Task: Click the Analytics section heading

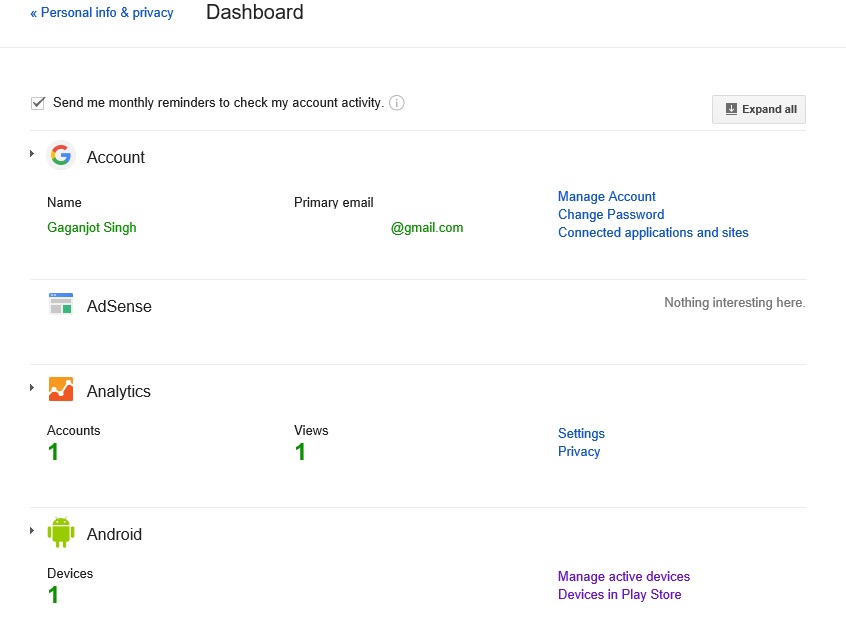Action: tap(119, 391)
